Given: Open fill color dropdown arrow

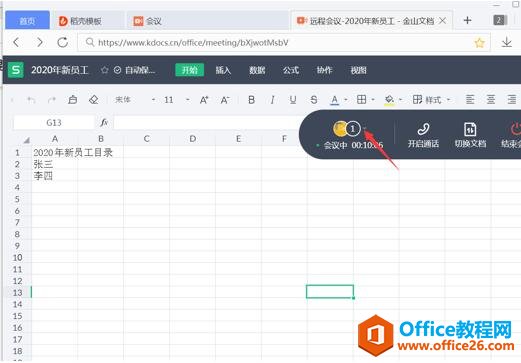Looking at the screenshot, I should 400,100.
